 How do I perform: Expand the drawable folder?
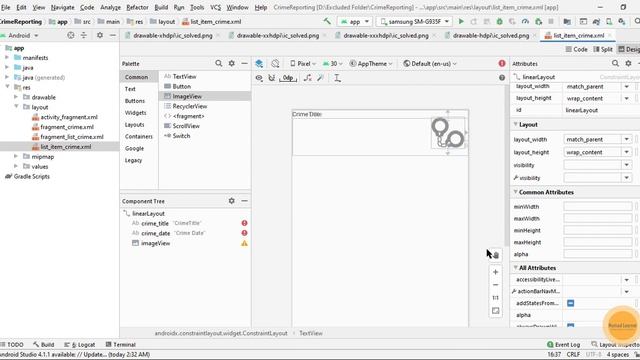[16, 97]
